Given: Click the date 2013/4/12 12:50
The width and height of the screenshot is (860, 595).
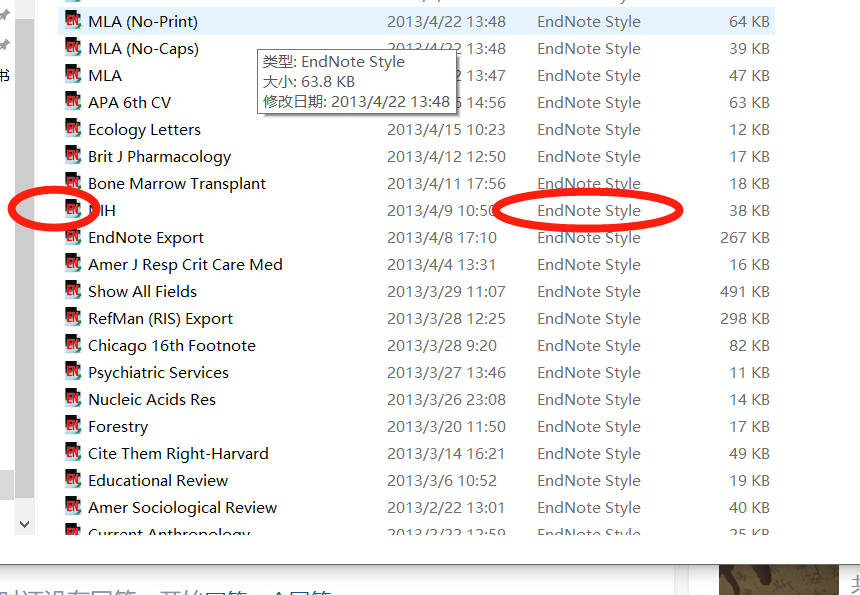Looking at the screenshot, I should (x=446, y=156).
